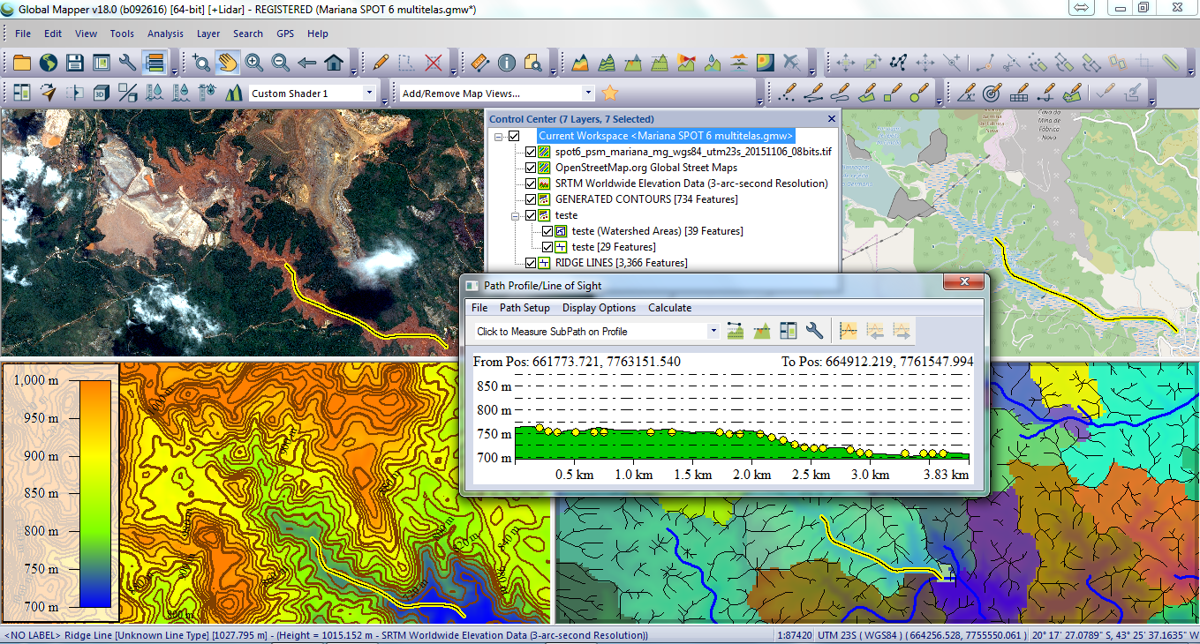Uncheck the GENERATED CONTOURS layer checkbox
Image resolution: width=1200 pixels, height=644 pixels.
click(x=531, y=199)
